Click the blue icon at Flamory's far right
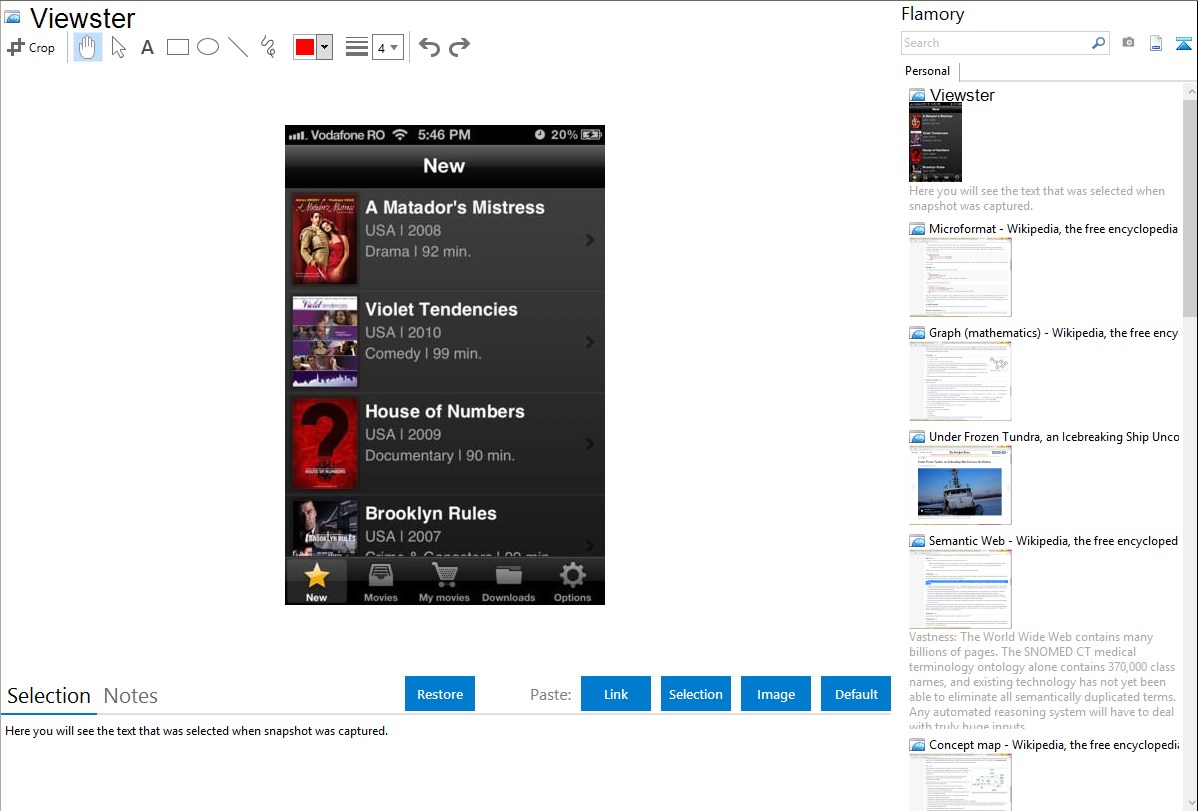The height and width of the screenshot is (811, 1198). [1183, 43]
